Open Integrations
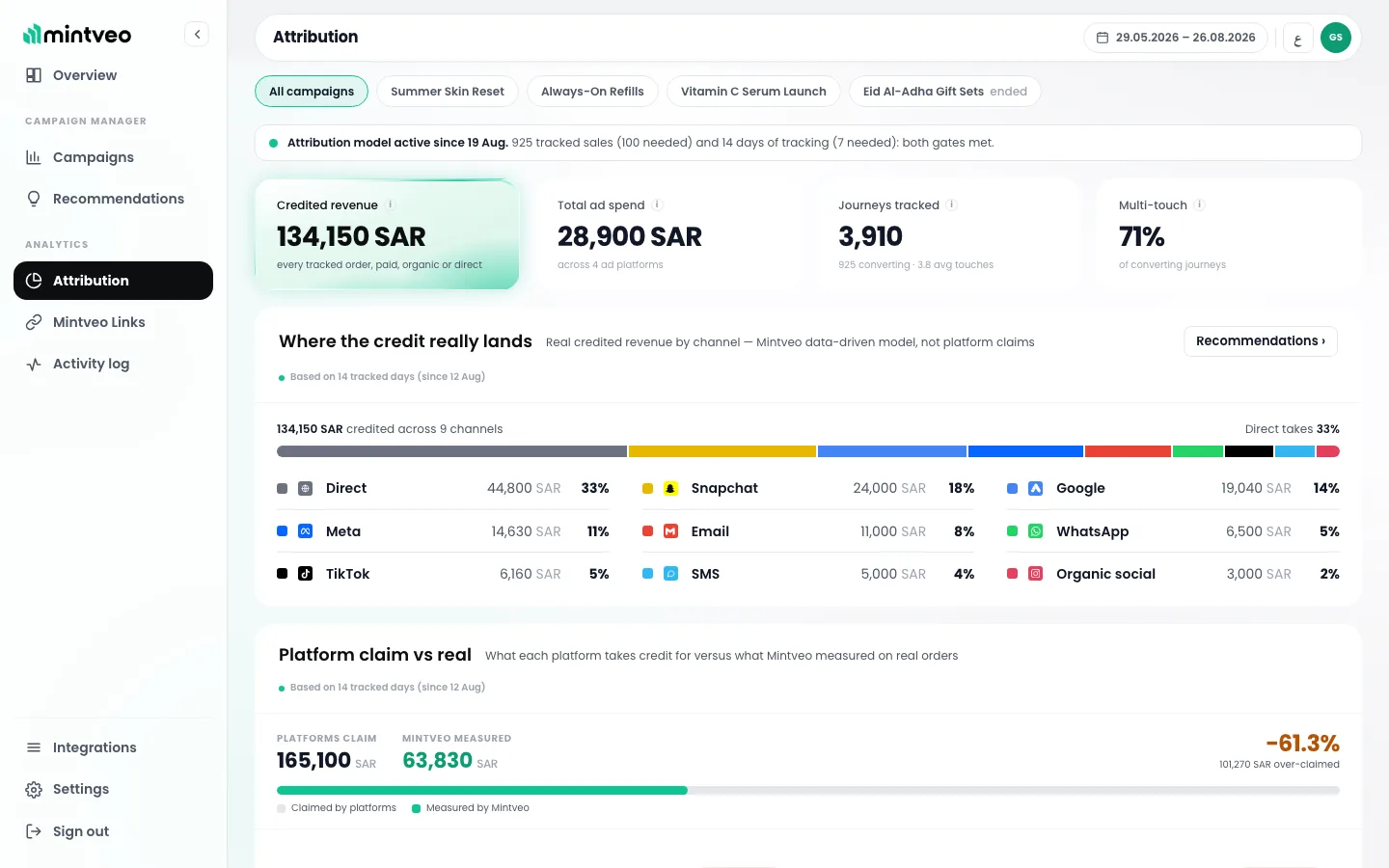Screen dimensions: 1389x868 coord(113,747)
